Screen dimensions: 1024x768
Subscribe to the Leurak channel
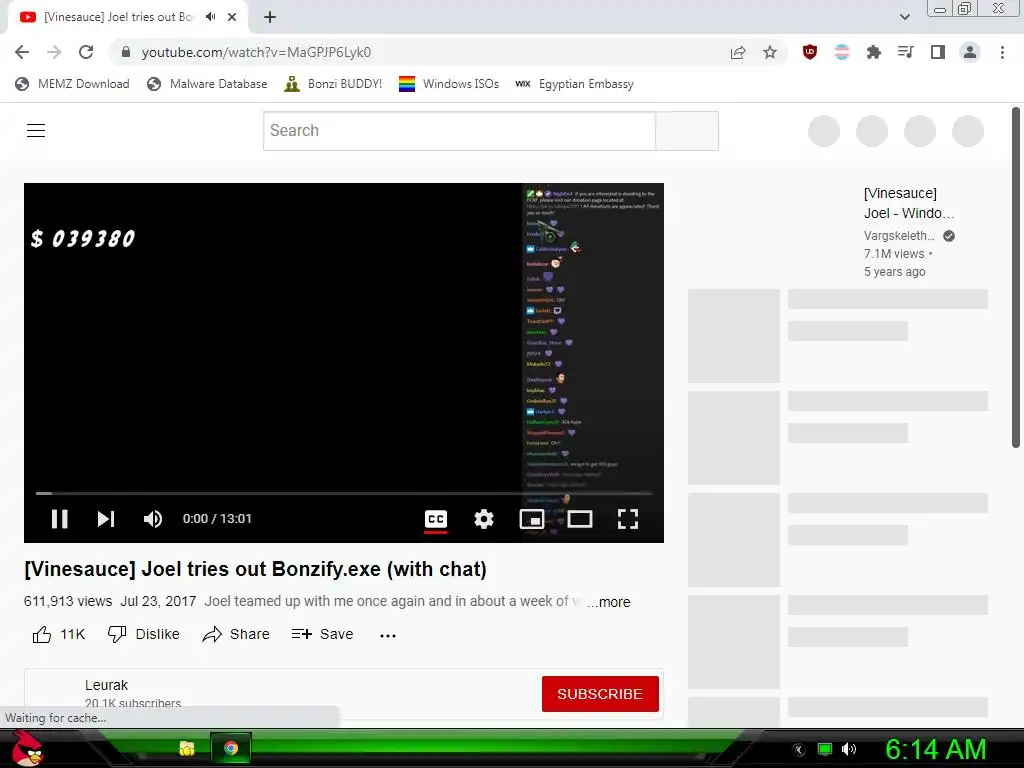pos(600,694)
